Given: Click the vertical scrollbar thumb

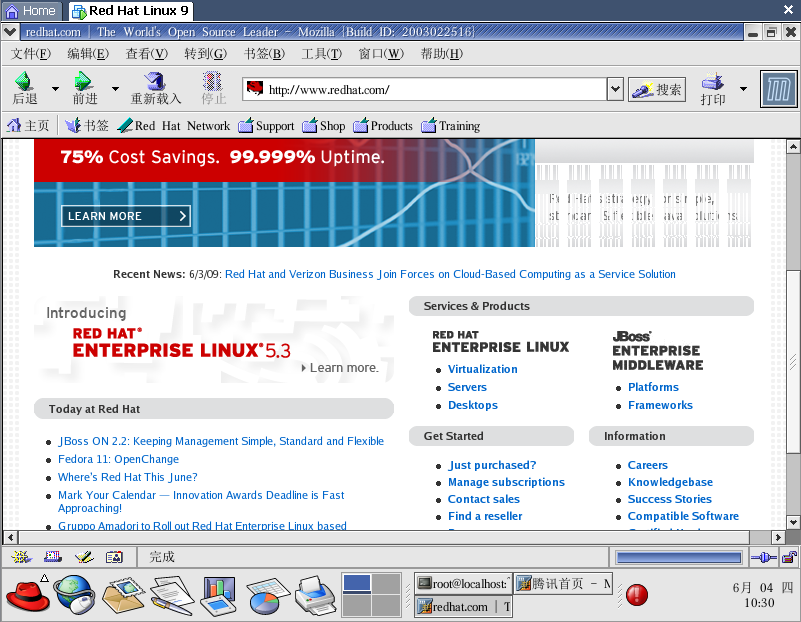Looking at the screenshot, I should click(793, 362).
